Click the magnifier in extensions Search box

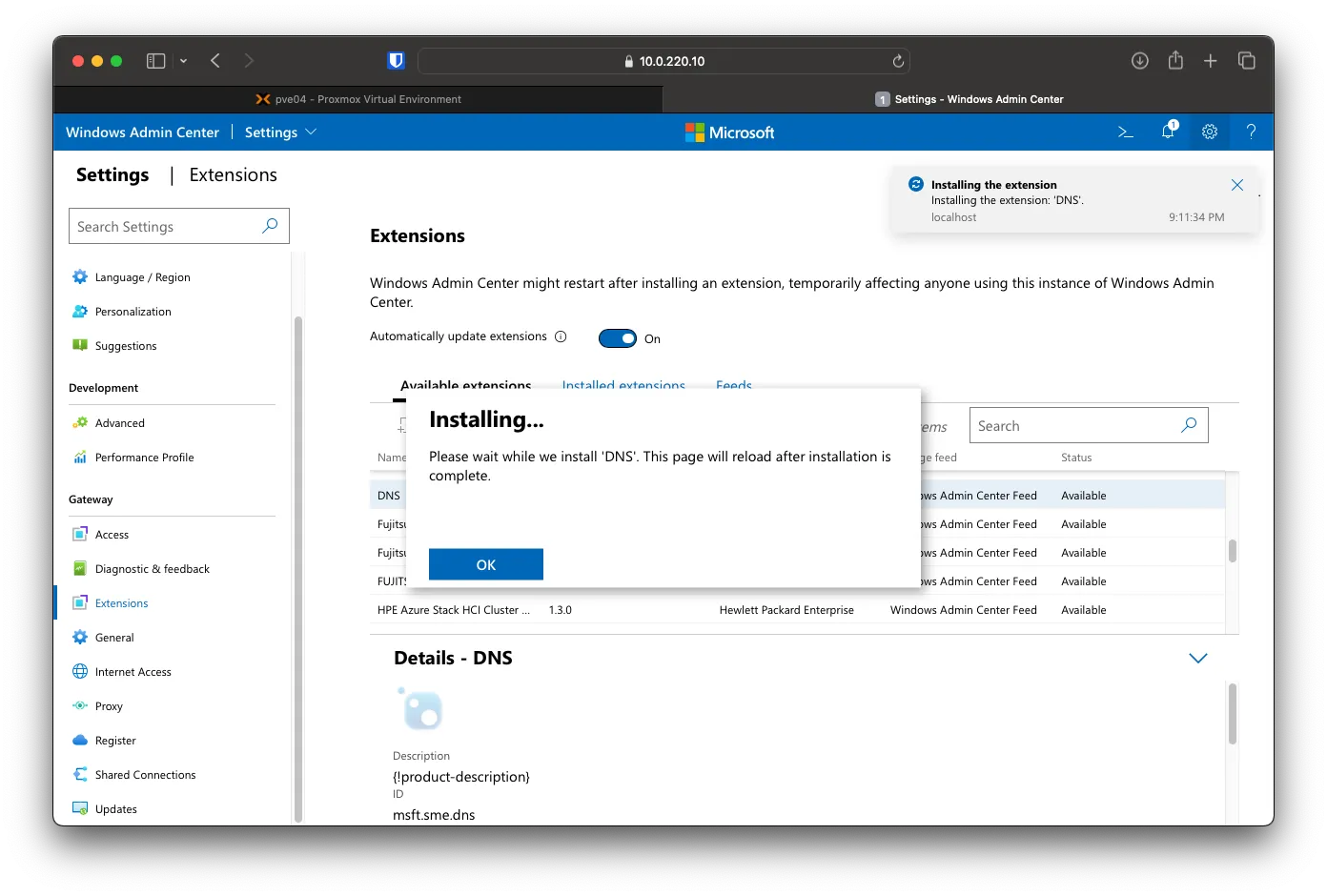pyautogui.click(x=1189, y=425)
